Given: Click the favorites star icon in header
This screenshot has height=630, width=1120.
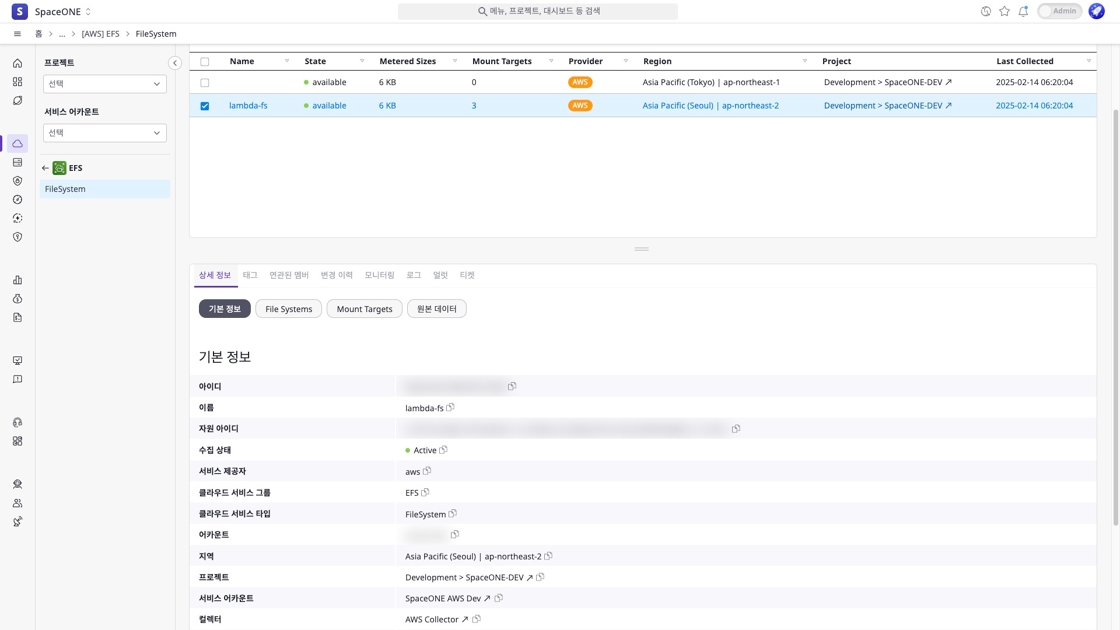Looking at the screenshot, I should (x=1004, y=11).
